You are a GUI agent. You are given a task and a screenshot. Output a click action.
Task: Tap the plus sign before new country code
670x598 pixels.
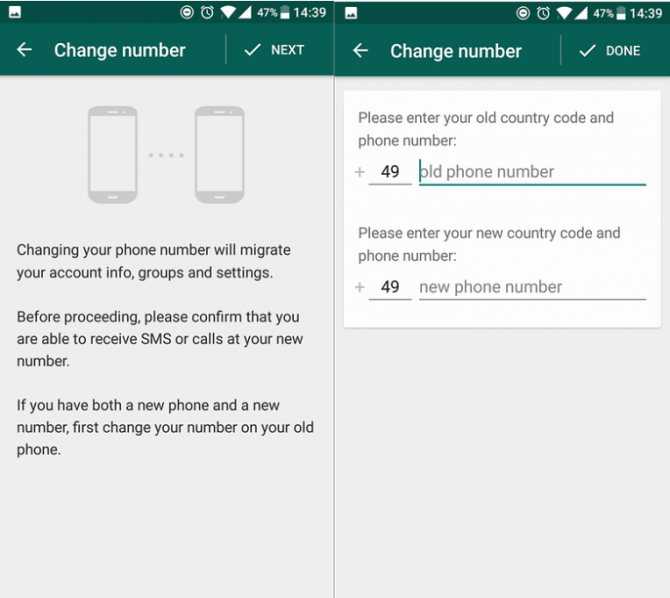point(360,287)
